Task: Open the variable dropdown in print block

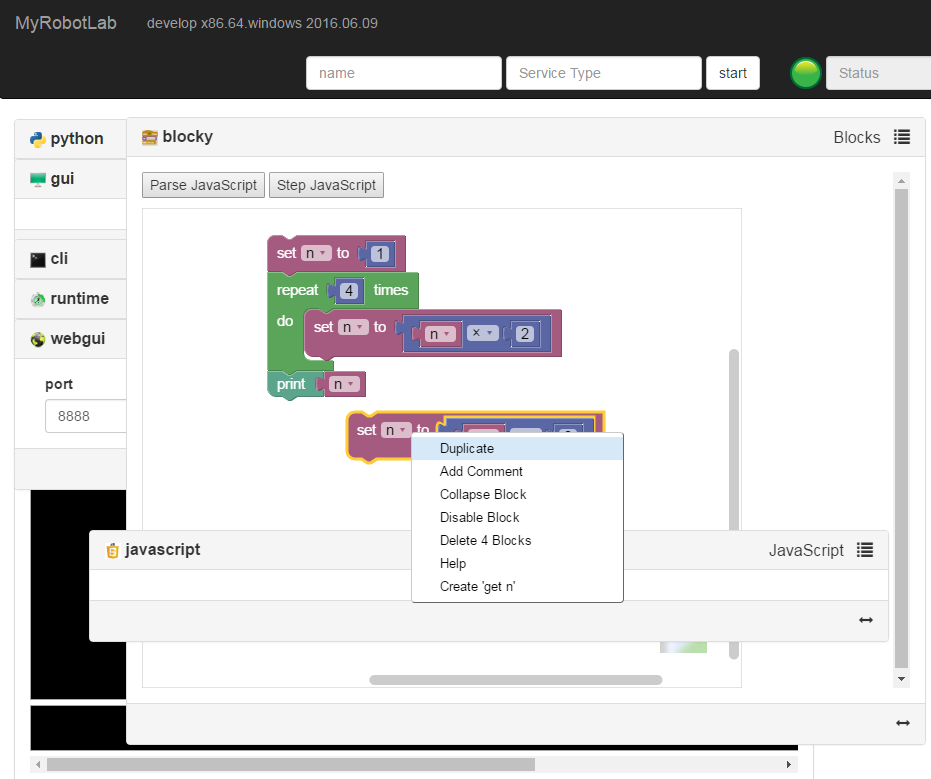Action: click(344, 384)
